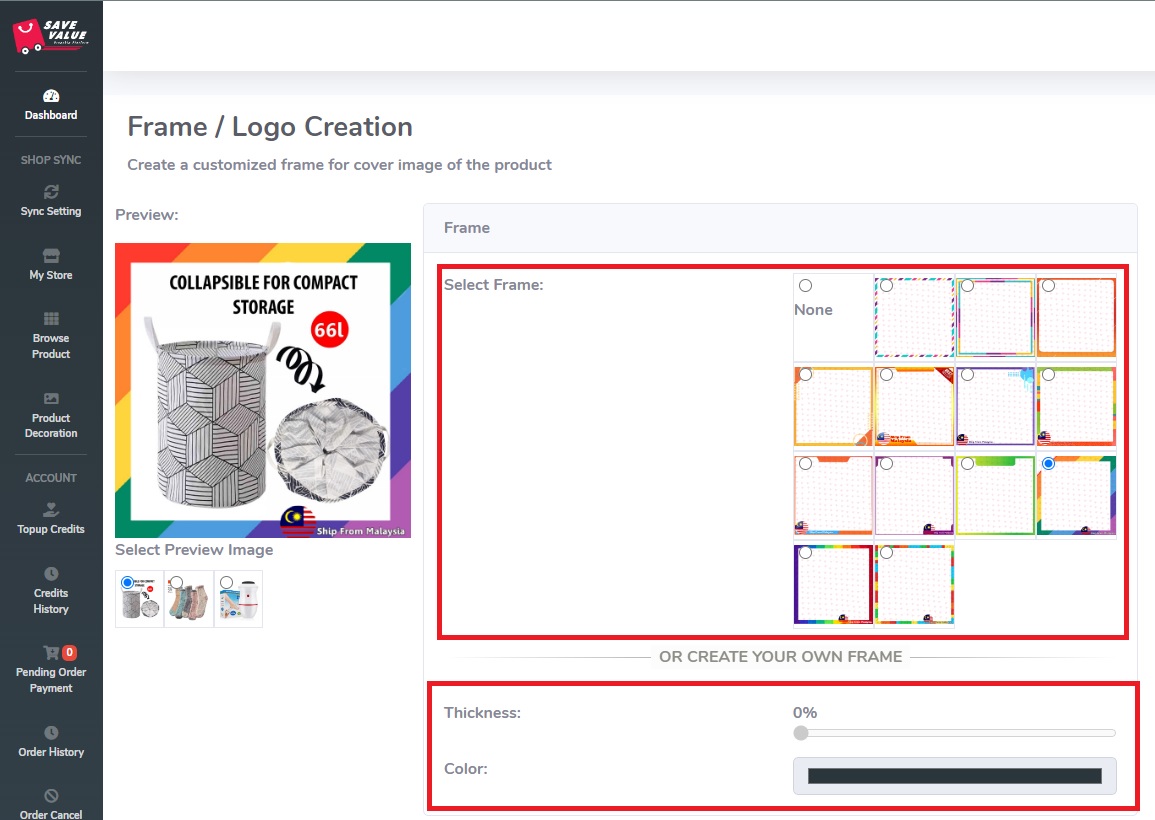Open the frame Color picker swatch

click(954, 776)
